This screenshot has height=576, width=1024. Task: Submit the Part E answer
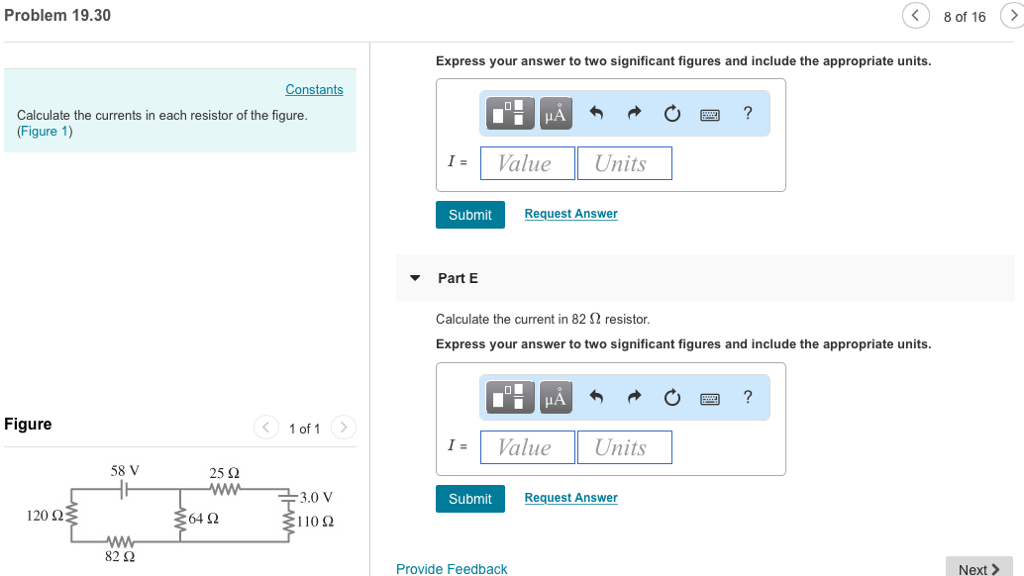pyautogui.click(x=470, y=499)
